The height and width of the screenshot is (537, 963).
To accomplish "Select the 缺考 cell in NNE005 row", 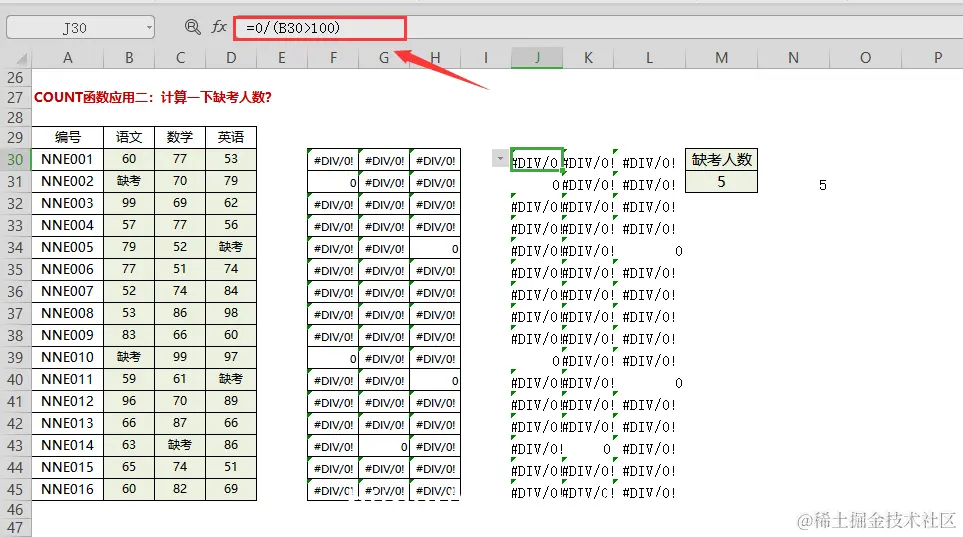I will 231,247.
